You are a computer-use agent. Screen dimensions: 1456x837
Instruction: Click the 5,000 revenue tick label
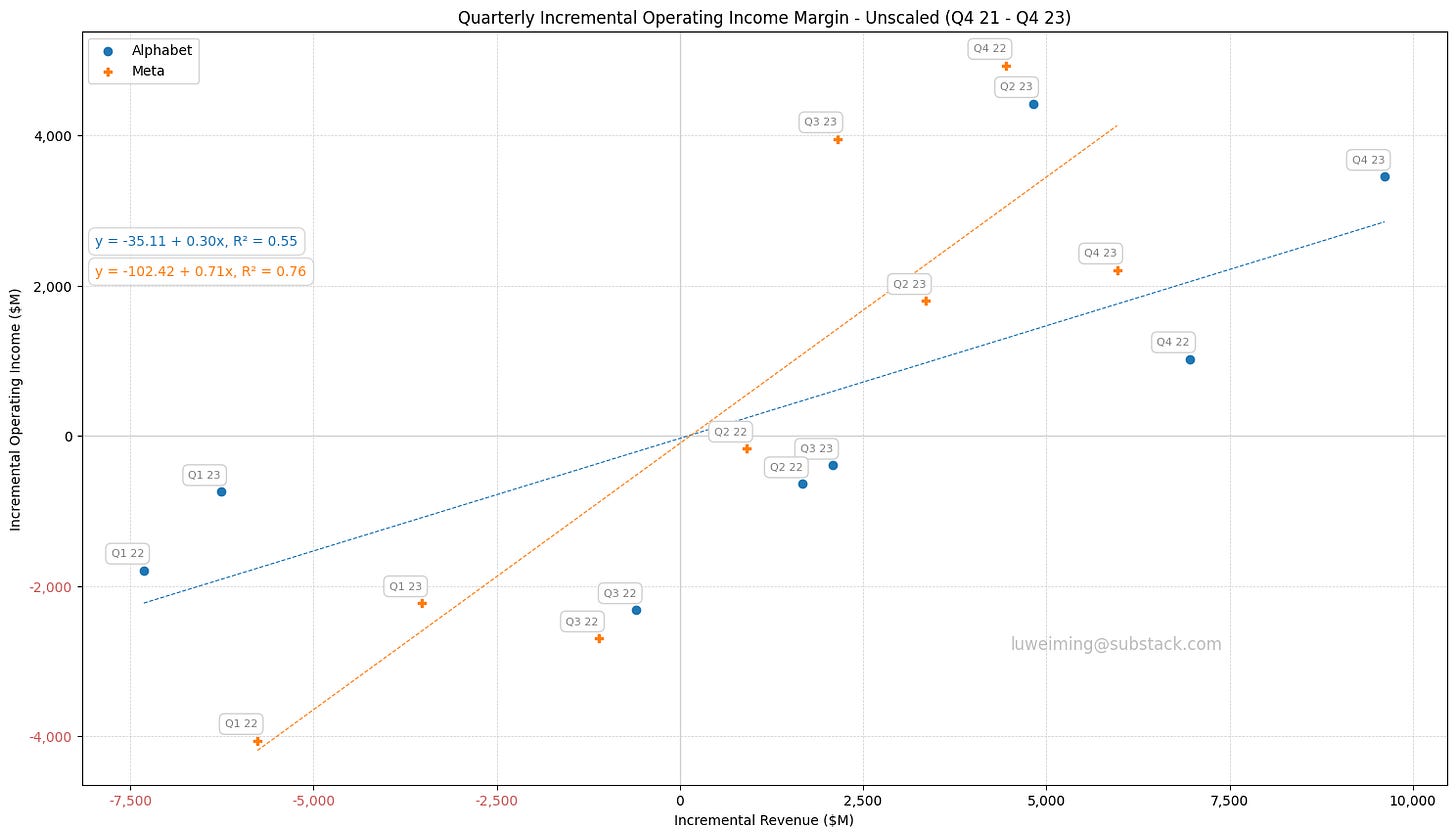(x=1046, y=801)
